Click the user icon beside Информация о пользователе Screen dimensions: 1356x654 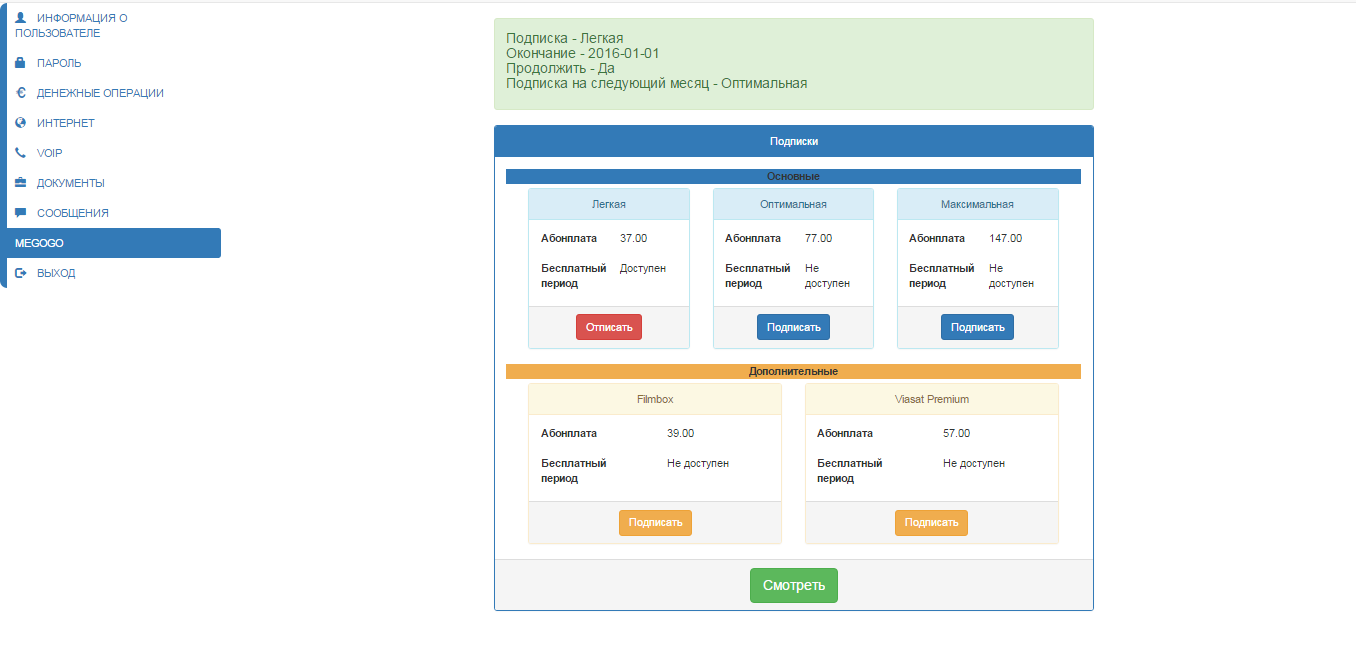coord(20,18)
